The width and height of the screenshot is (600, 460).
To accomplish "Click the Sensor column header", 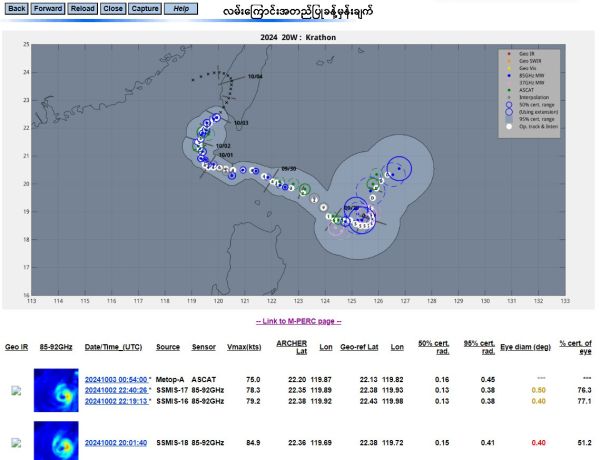I will click(x=204, y=347).
